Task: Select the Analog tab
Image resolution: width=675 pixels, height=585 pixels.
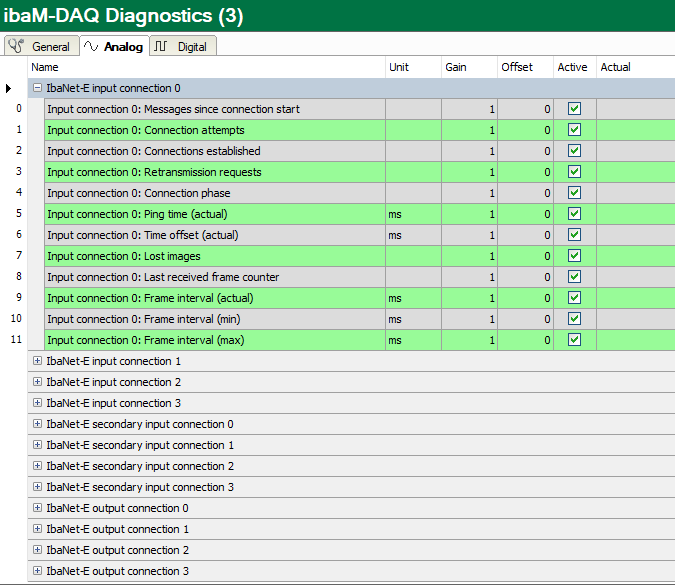Action: coord(115,46)
